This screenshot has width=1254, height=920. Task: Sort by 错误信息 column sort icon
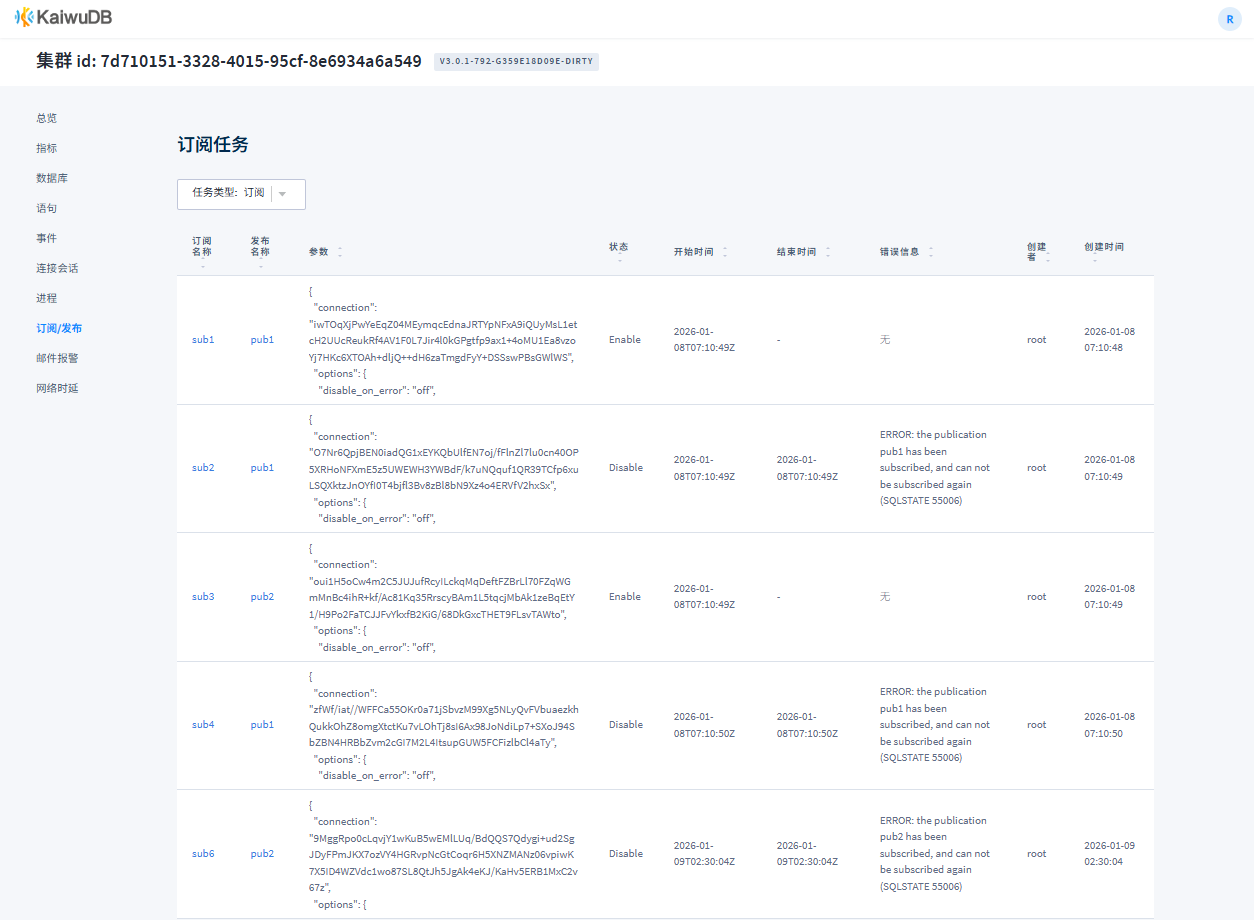point(931,252)
